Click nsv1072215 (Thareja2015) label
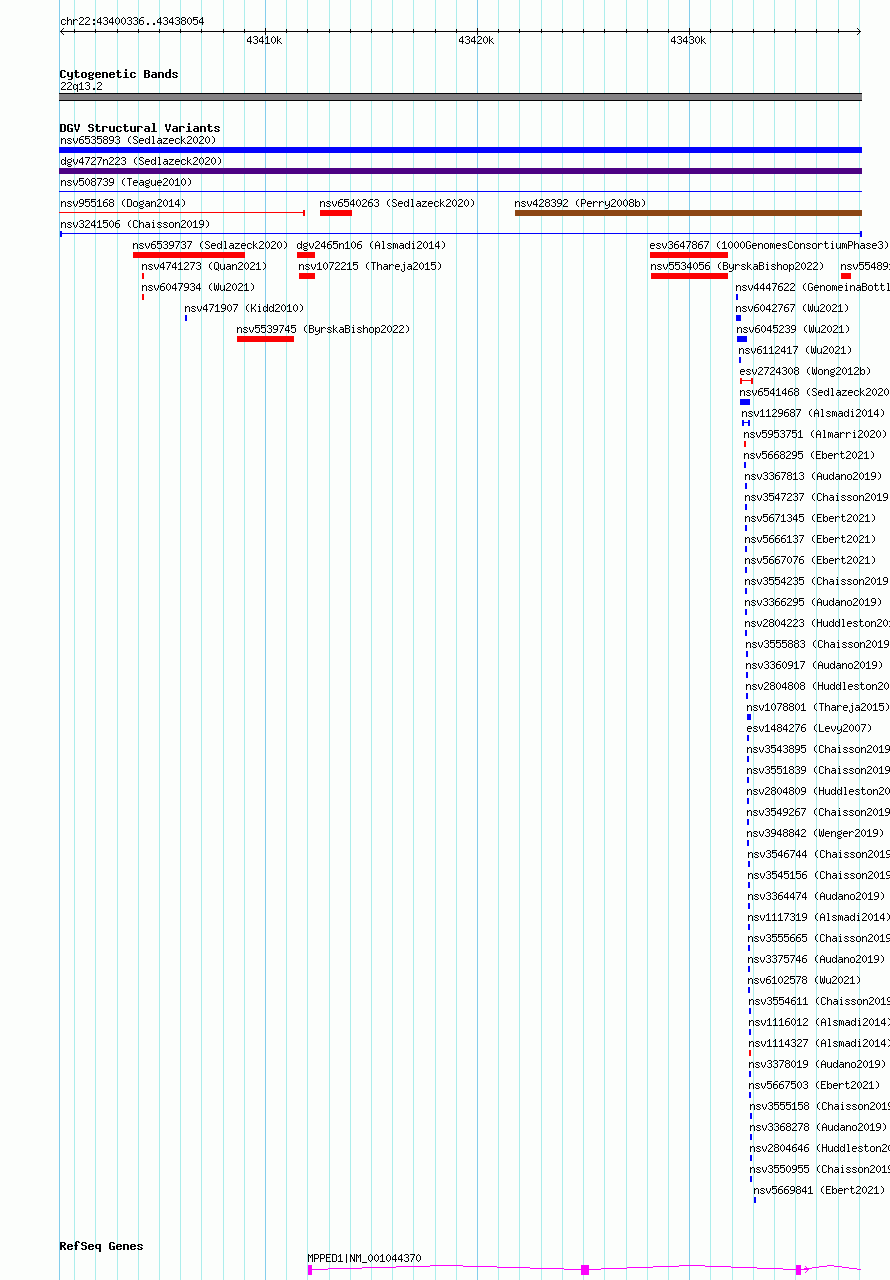 (370, 266)
